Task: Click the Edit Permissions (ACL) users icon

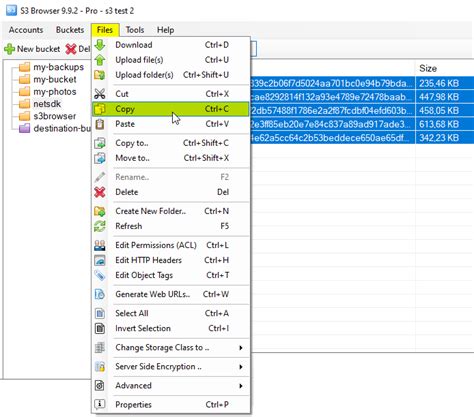Action: tap(100, 245)
